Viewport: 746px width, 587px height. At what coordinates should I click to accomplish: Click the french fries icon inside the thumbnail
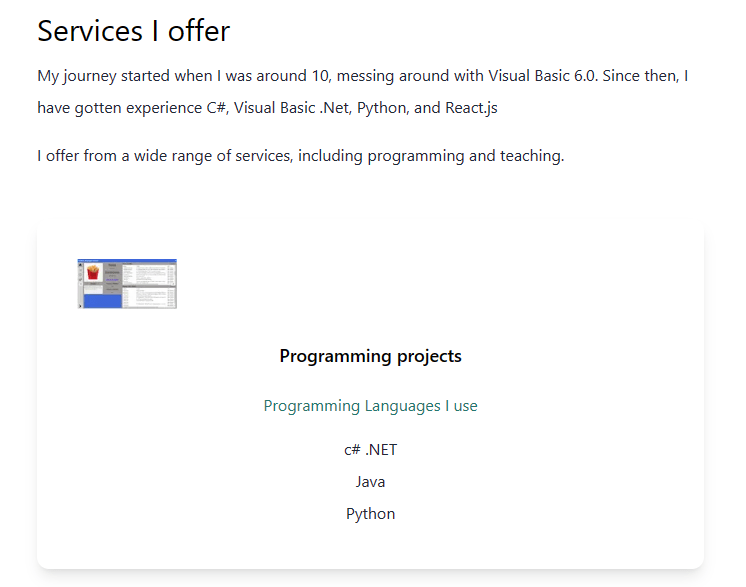coord(93,273)
